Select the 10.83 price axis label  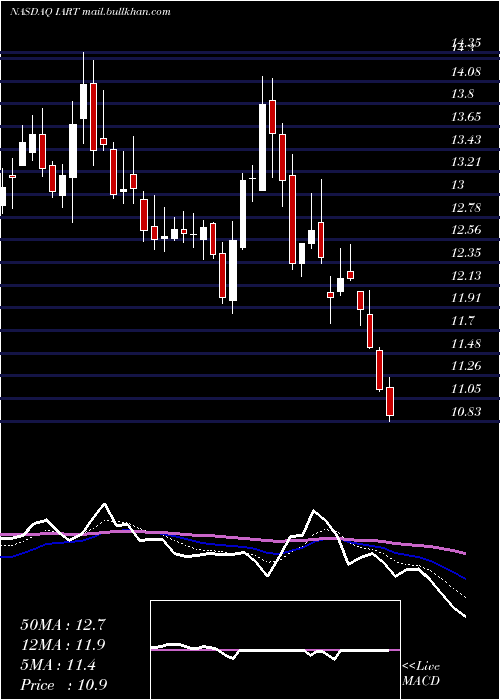click(466, 412)
